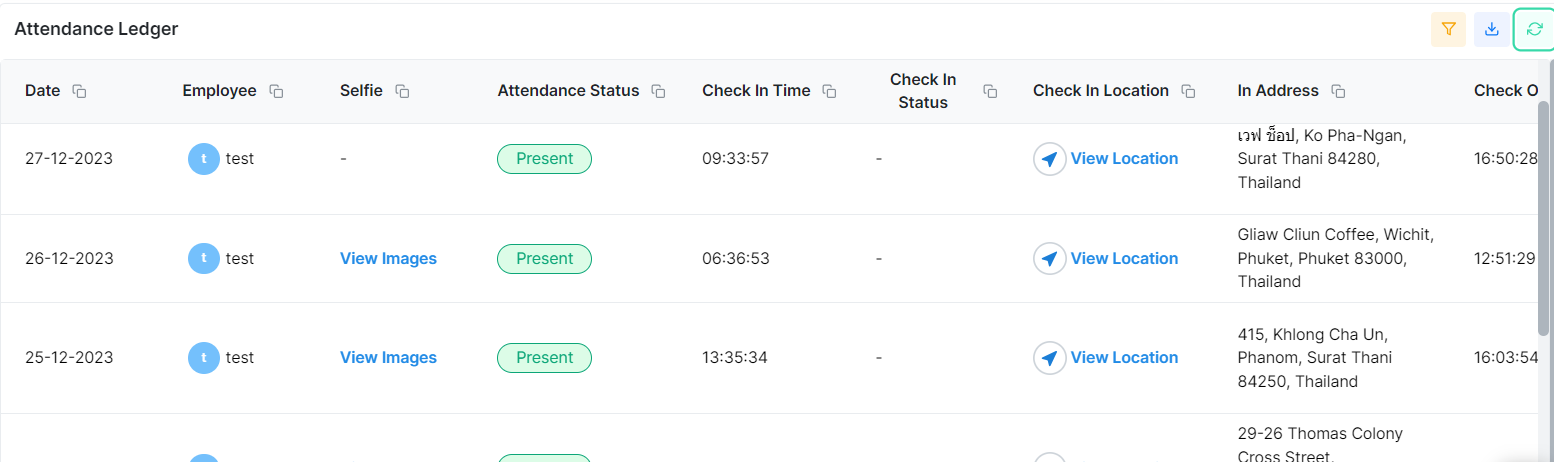Refresh the attendance ledger table
This screenshot has height=462, width=1554.
click(x=1534, y=30)
